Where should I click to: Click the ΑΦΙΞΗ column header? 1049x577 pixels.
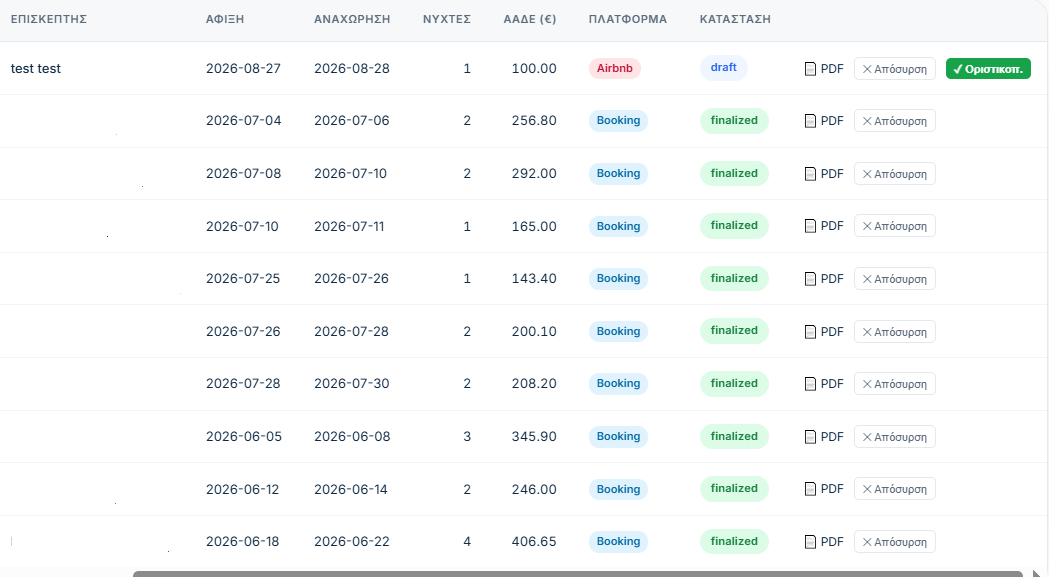click(x=225, y=19)
